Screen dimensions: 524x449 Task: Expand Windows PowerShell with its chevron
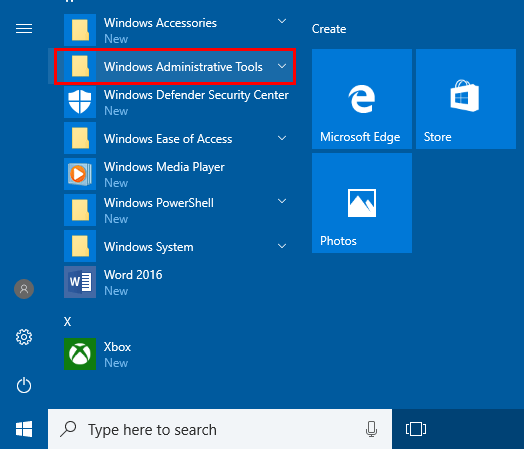click(282, 201)
